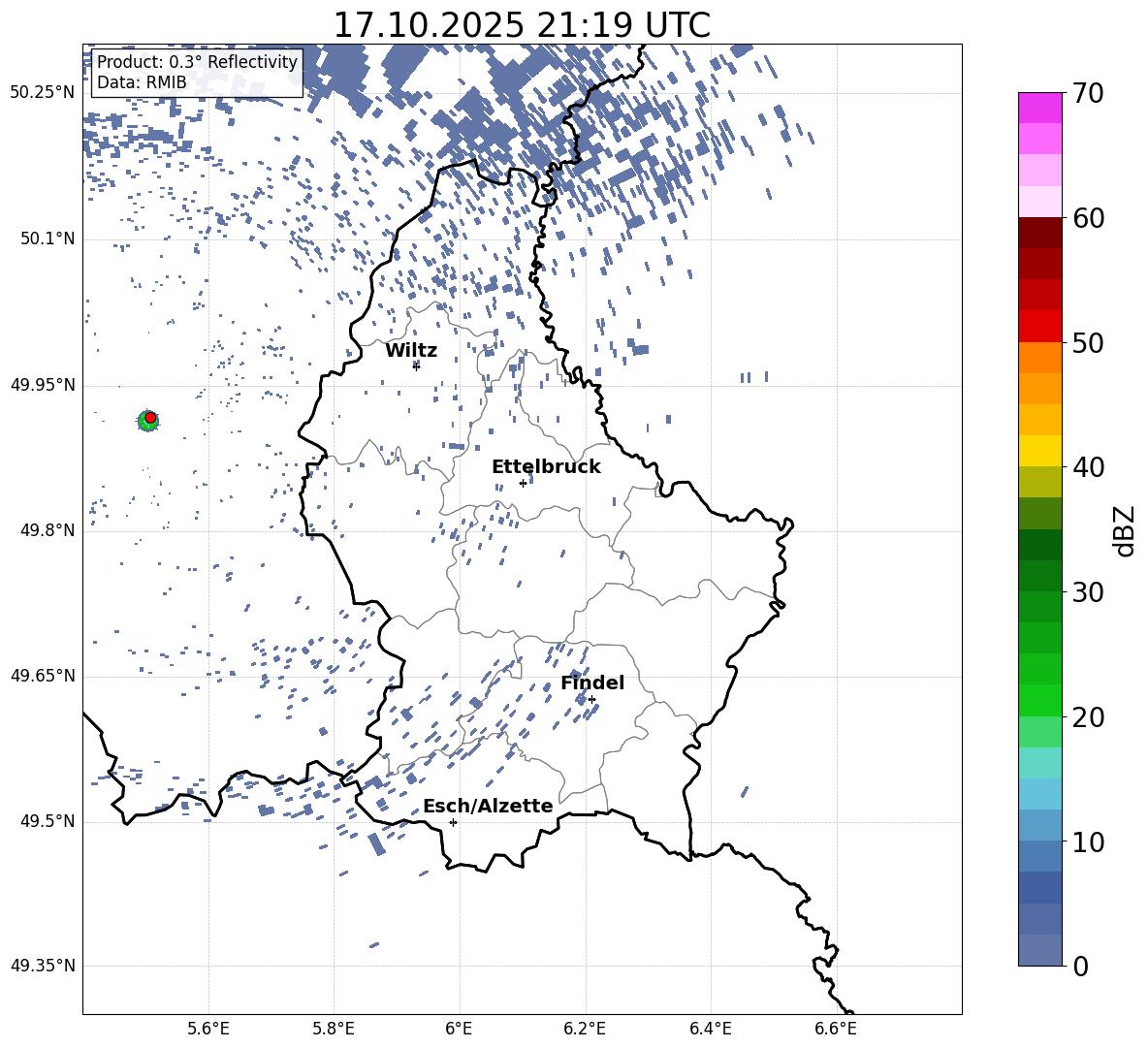Image resolution: width=1148 pixels, height=1048 pixels.
Task: Click the Findel location cross marker
Action: tap(591, 700)
